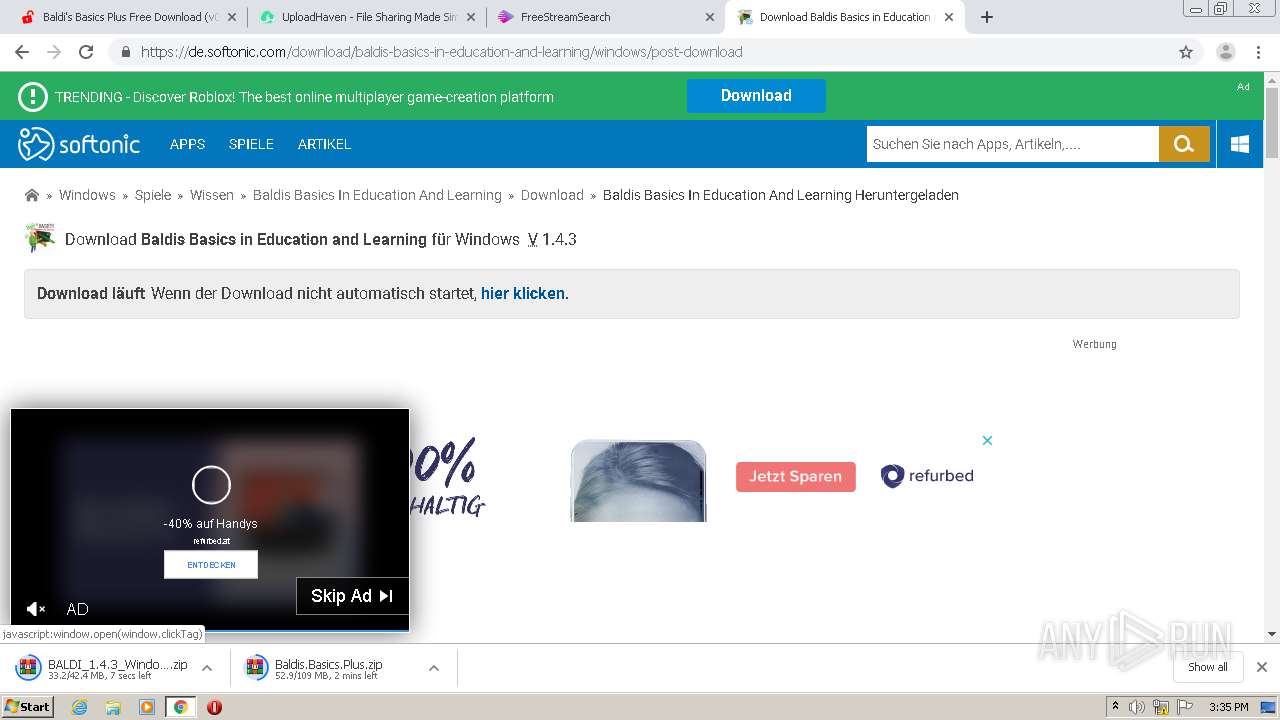
Task: Close the FreeStreamSearch tab
Action: (710, 17)
